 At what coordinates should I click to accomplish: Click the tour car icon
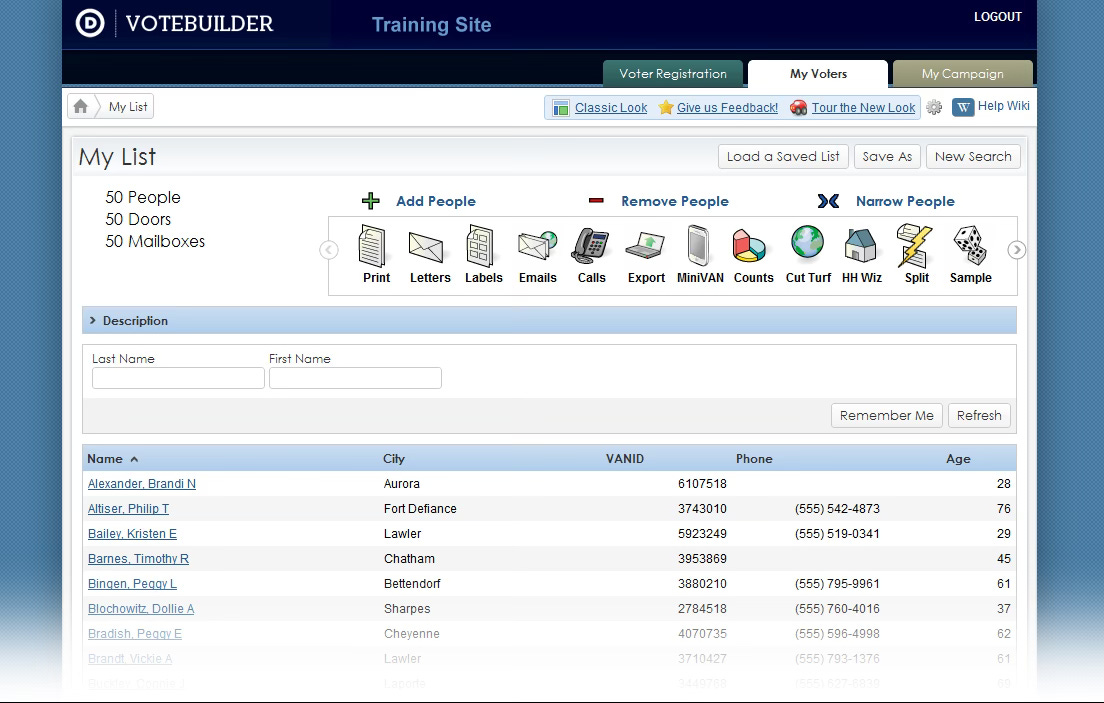pyautogui.click(x=798, y=108)
